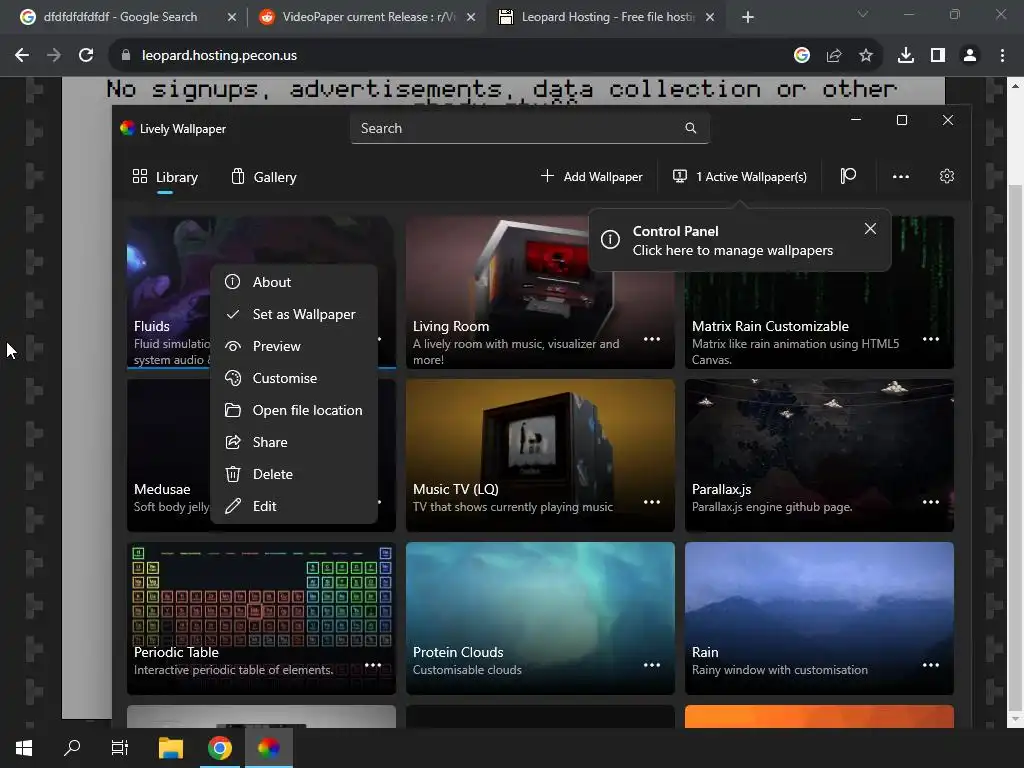Screen dimensions: 1024x768
Task: Choose Set as Wallpaper in context menu
Action: tap(294, 314)
